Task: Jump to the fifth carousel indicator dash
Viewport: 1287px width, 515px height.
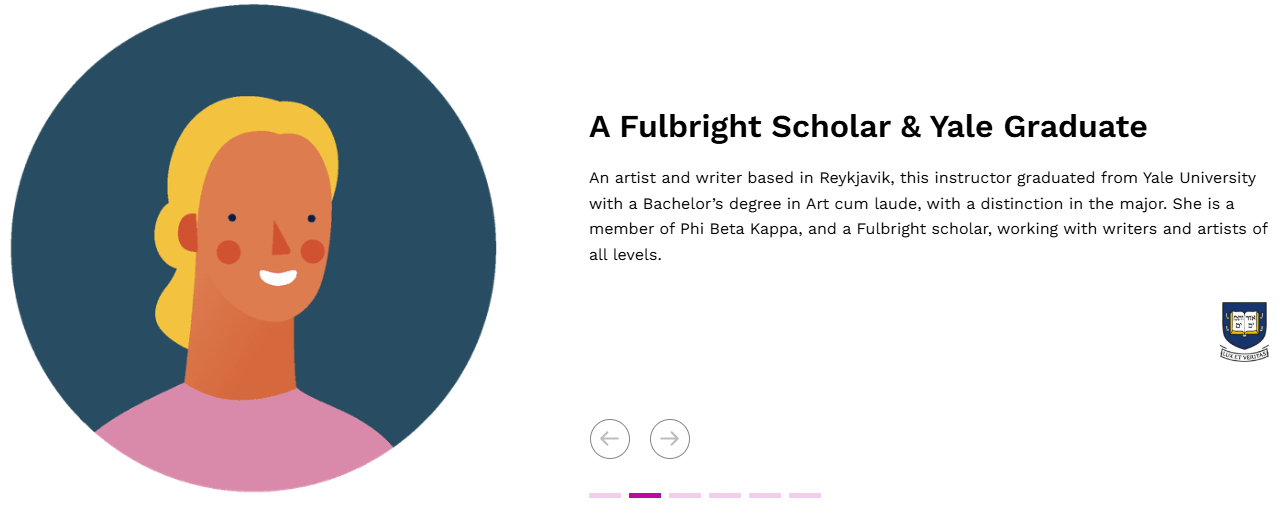Action: point(765,495)
